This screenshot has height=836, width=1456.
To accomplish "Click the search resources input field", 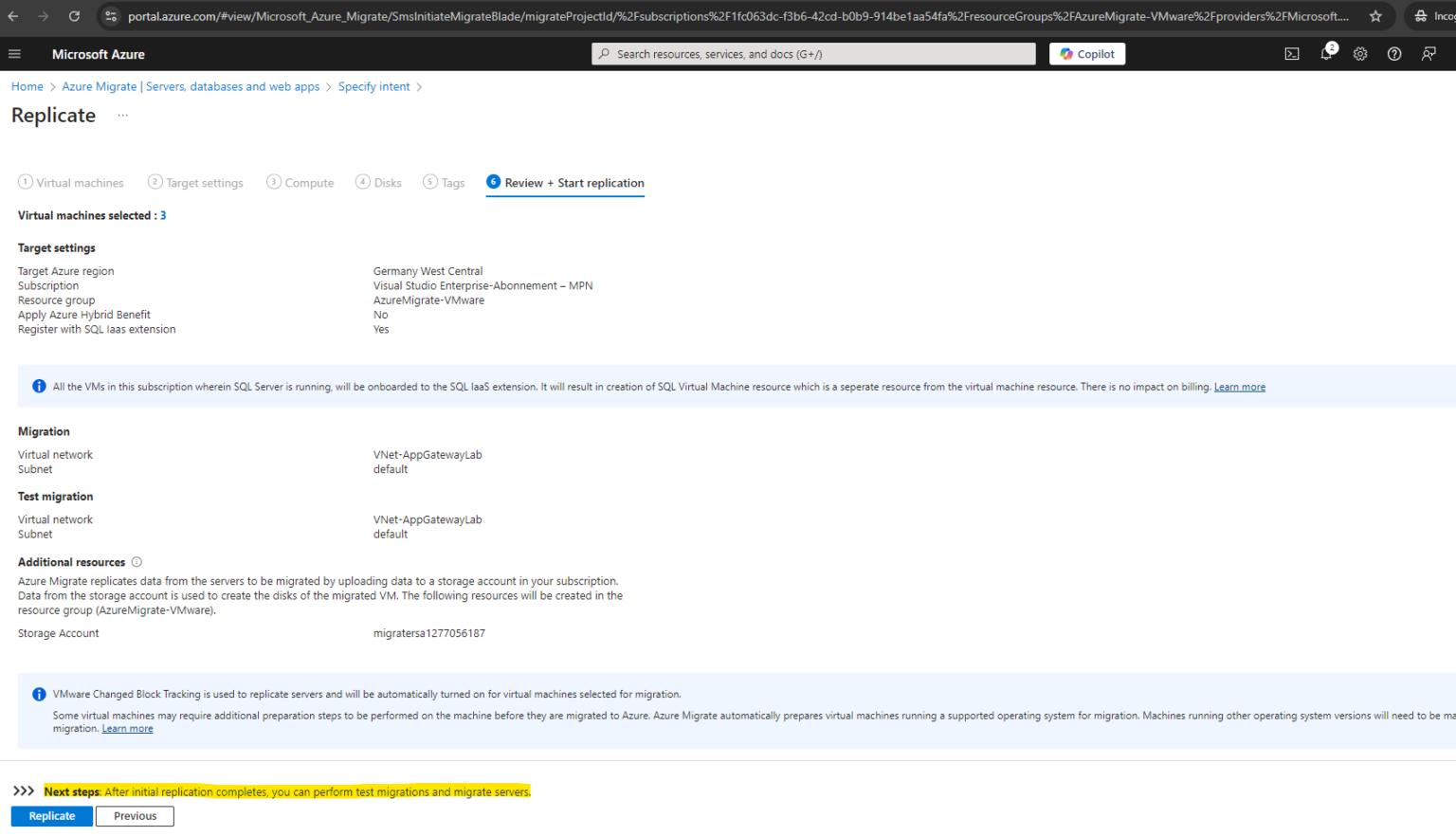I will 812,53.
